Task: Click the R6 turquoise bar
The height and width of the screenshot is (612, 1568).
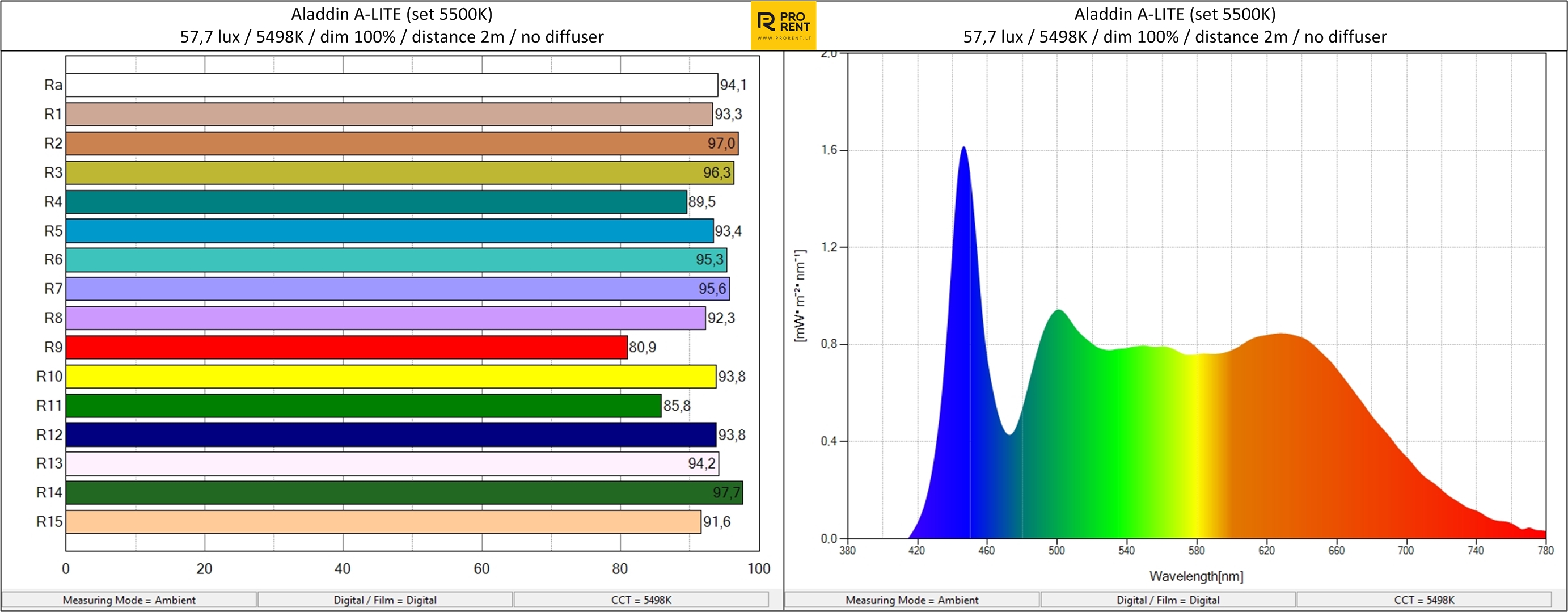Action: click(x=396, y=260)
